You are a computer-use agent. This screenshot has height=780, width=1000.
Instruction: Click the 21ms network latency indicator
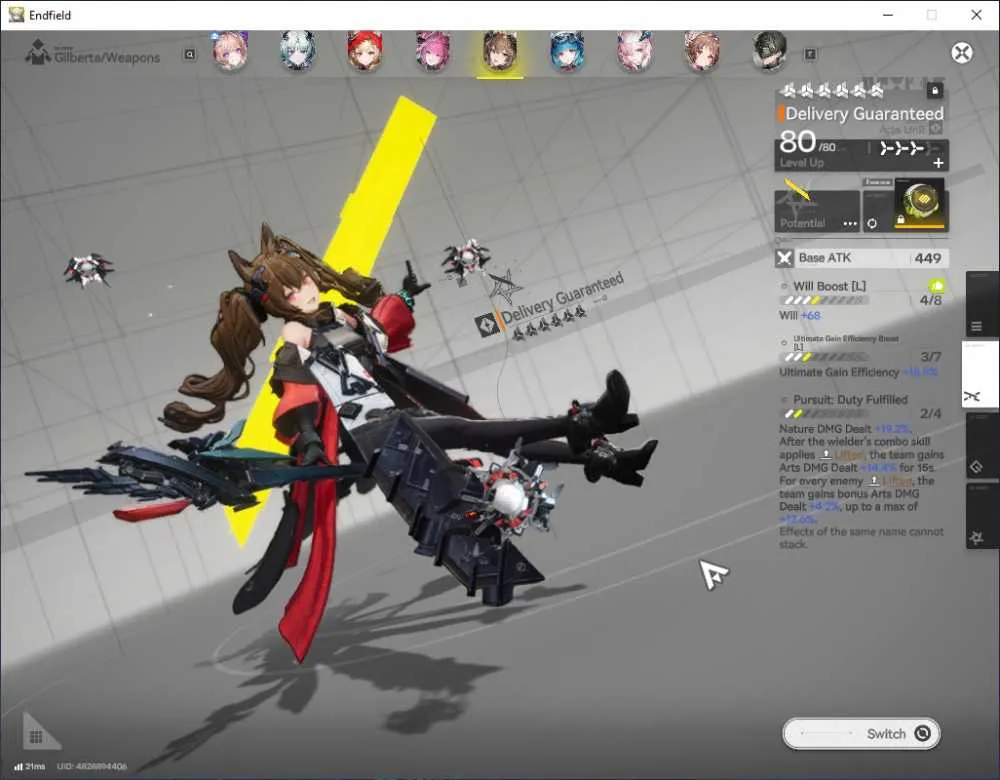pos(29,766)
